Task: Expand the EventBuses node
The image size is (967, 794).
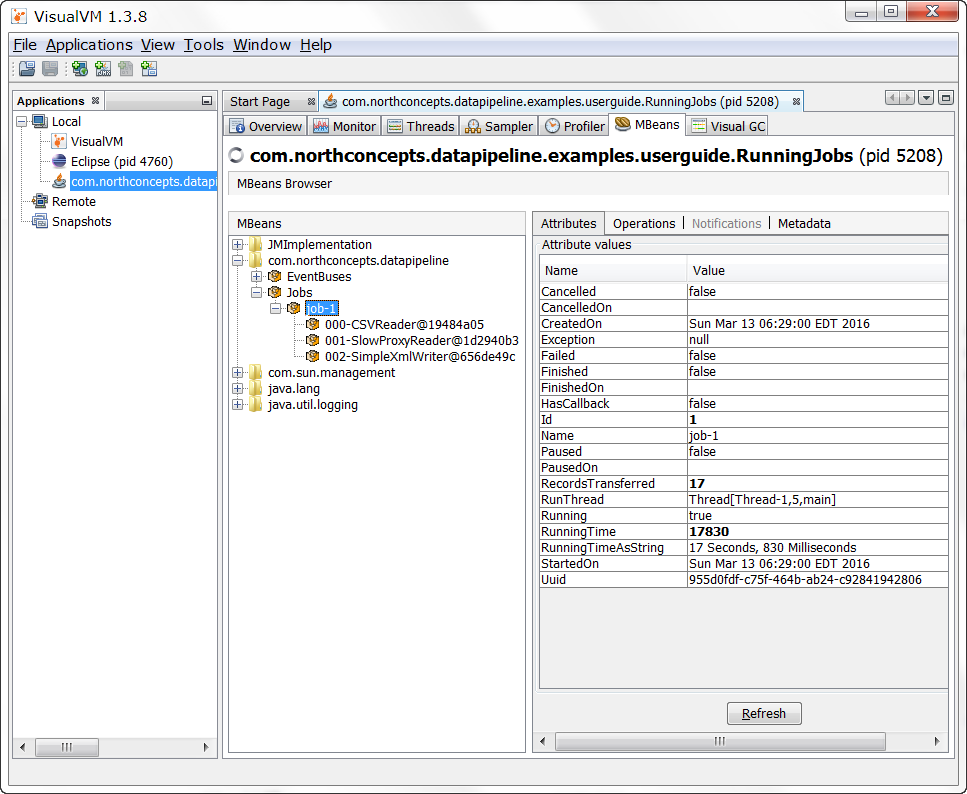Action: 257,276
